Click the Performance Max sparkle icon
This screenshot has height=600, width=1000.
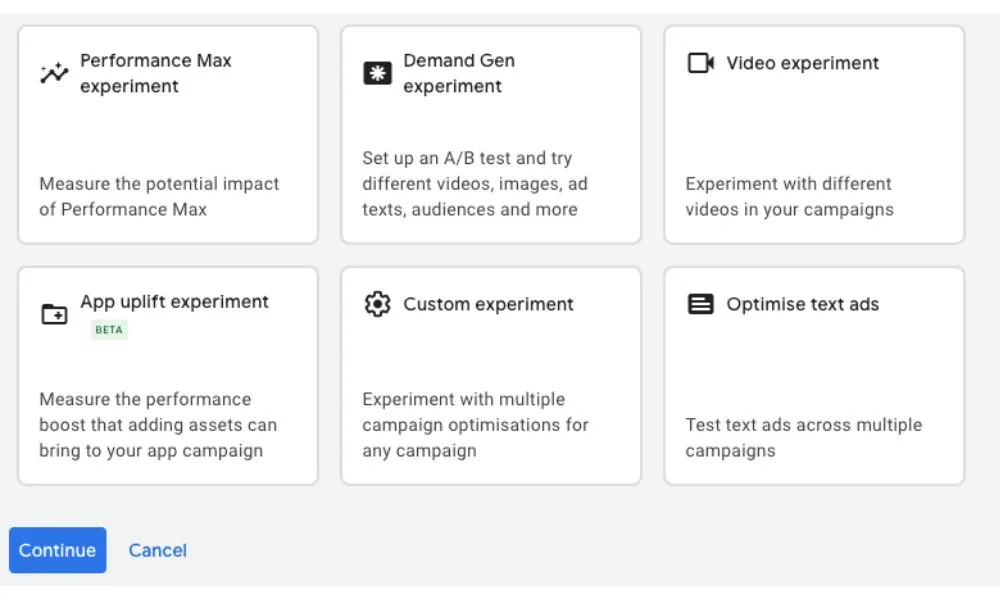[54, 74]
